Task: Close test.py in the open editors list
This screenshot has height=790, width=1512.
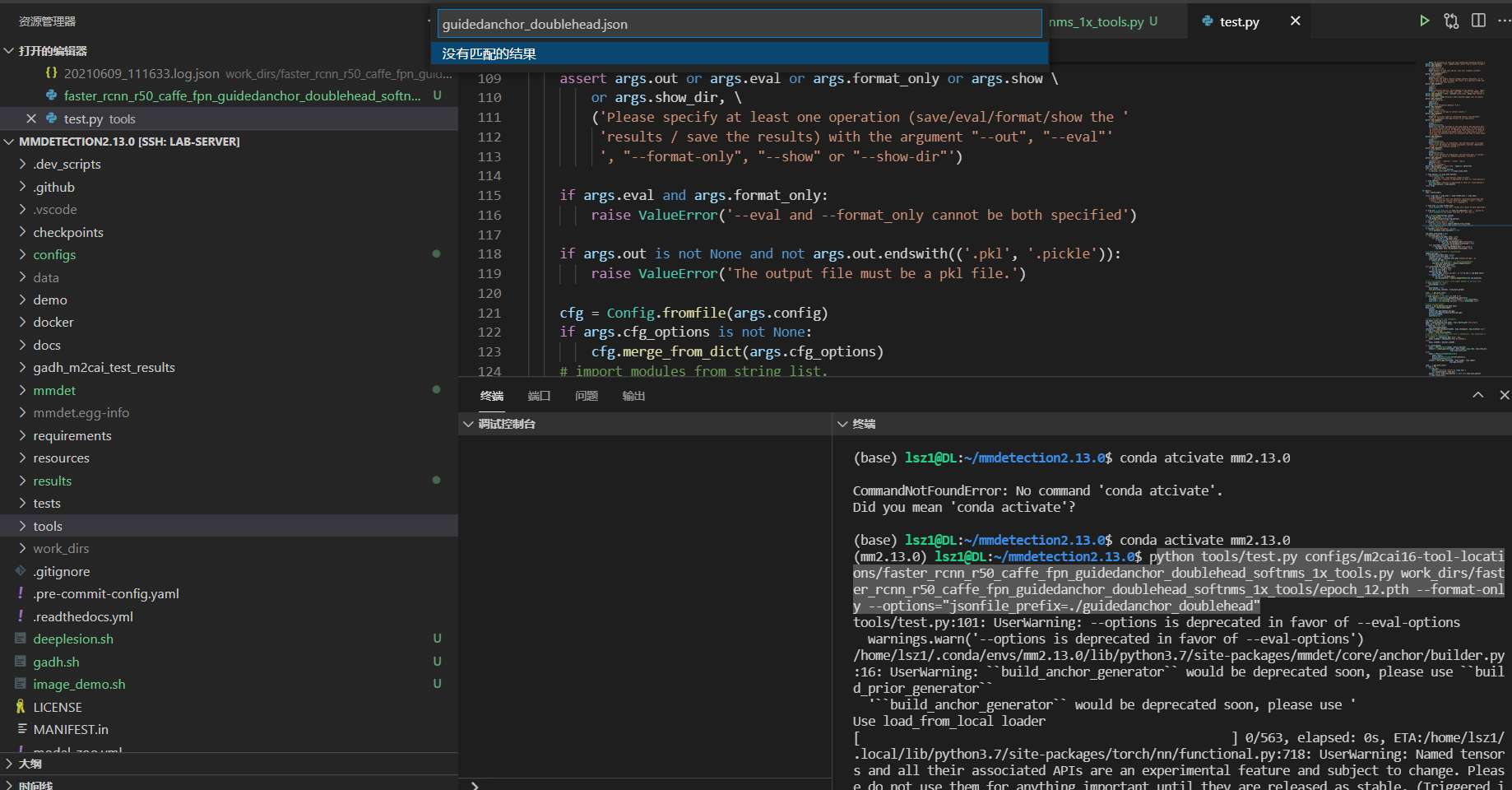Action: tap(31, 118)
